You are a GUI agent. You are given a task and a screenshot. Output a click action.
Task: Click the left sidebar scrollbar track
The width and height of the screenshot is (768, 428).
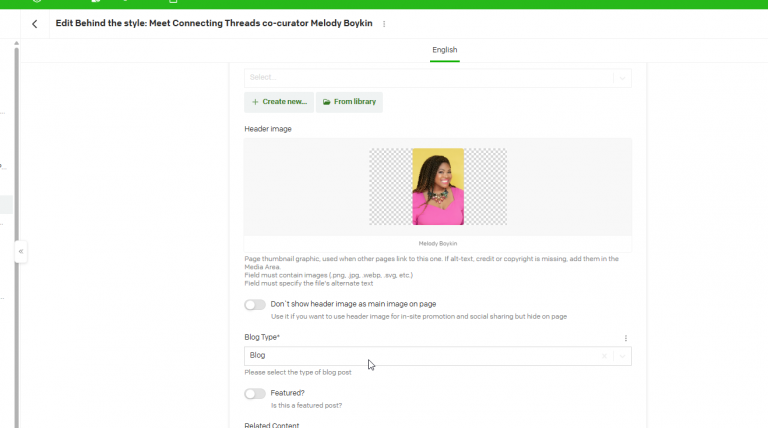(16, 235)
